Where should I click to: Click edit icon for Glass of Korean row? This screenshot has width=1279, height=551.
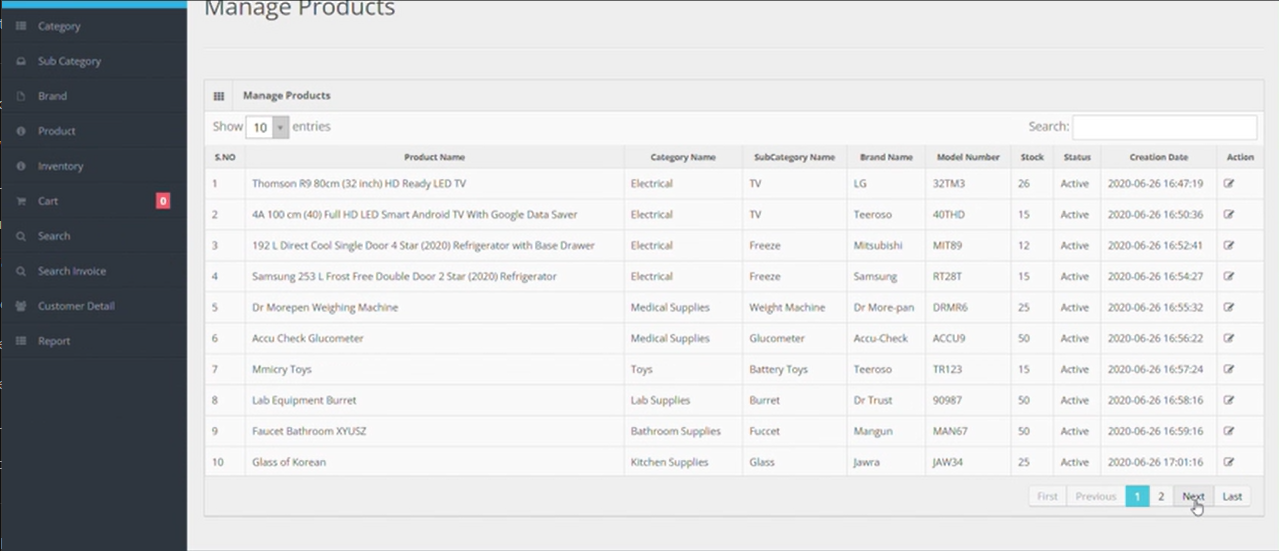pos(1229,462)
